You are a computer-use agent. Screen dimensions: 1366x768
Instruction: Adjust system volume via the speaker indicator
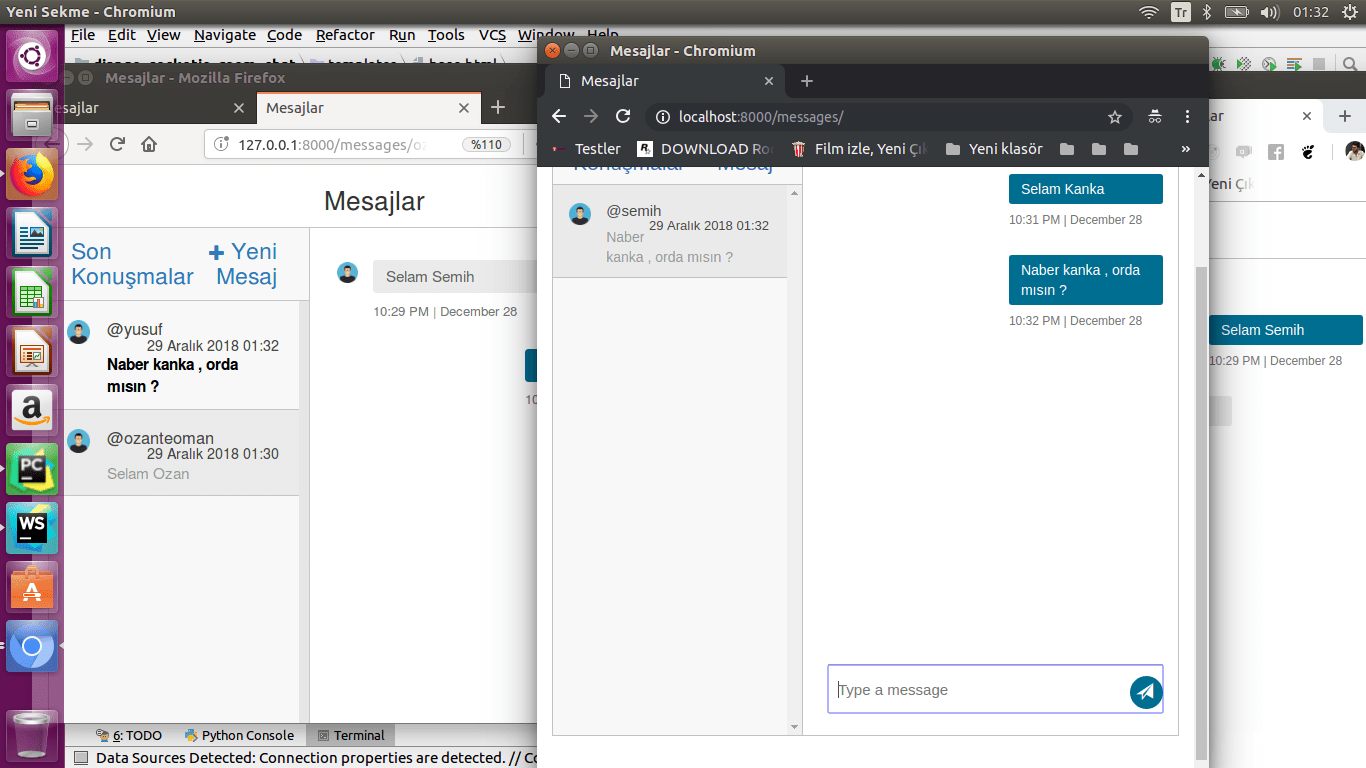[1271, 13]
